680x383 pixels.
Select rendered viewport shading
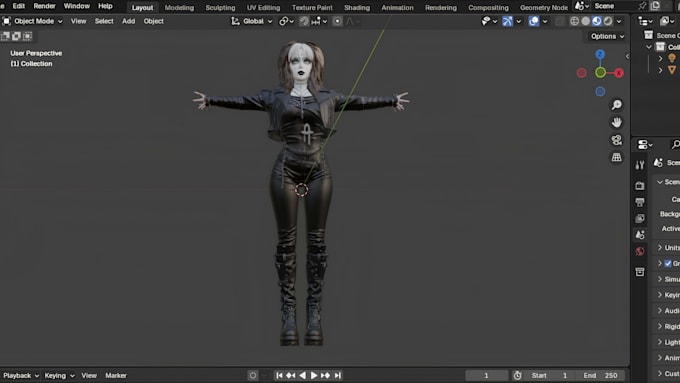coord(608,21)
